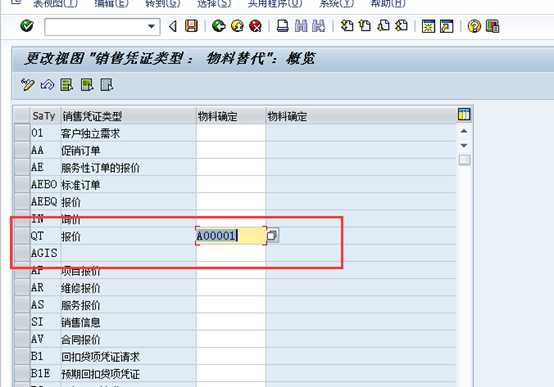Click the 物料确定 input cell for row AS
Image resolution: width=554 pixels, height=387 pixels.
point(230,305)
